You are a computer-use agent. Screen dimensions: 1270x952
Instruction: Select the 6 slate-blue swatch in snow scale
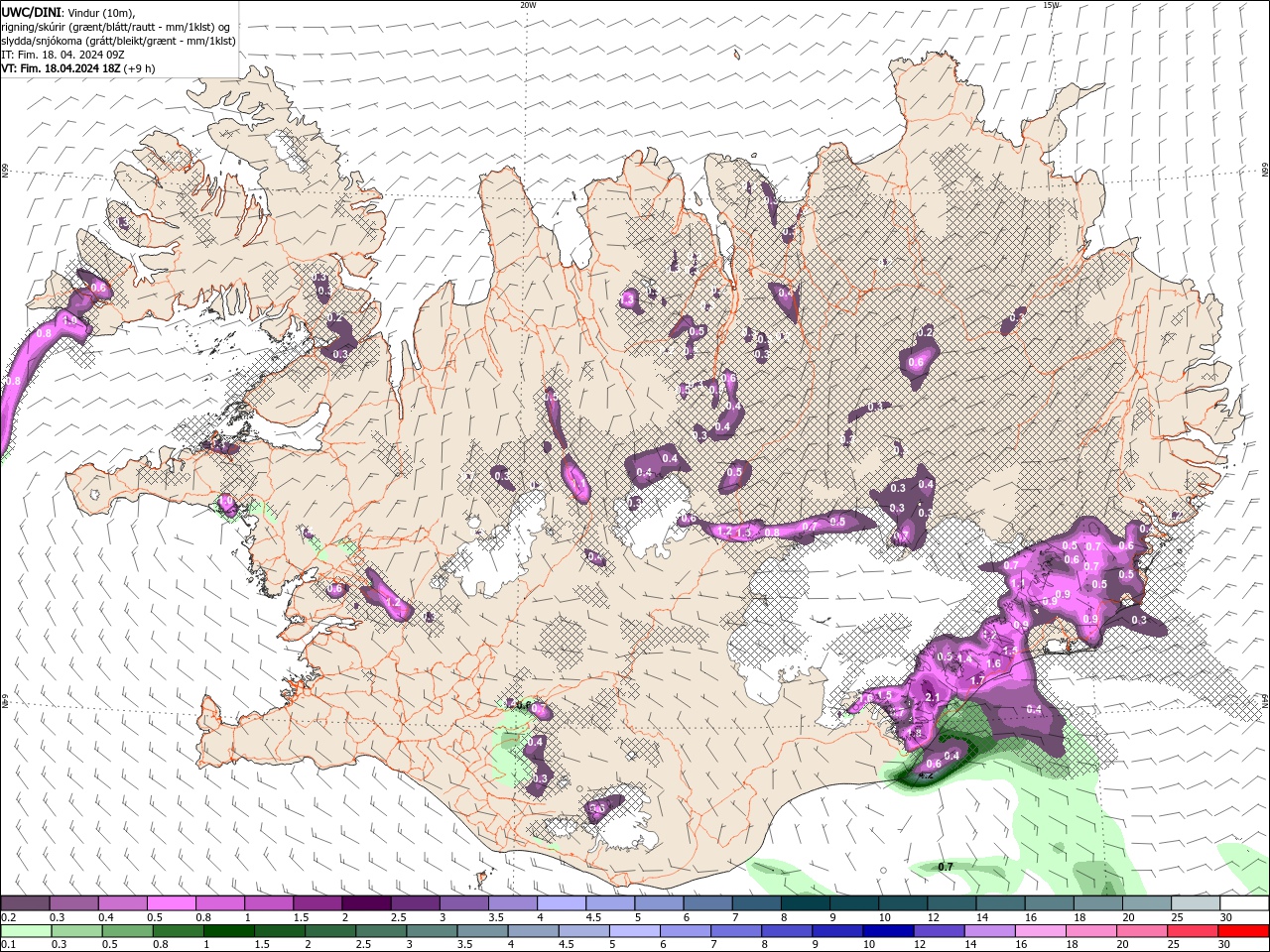coord(706,903)
